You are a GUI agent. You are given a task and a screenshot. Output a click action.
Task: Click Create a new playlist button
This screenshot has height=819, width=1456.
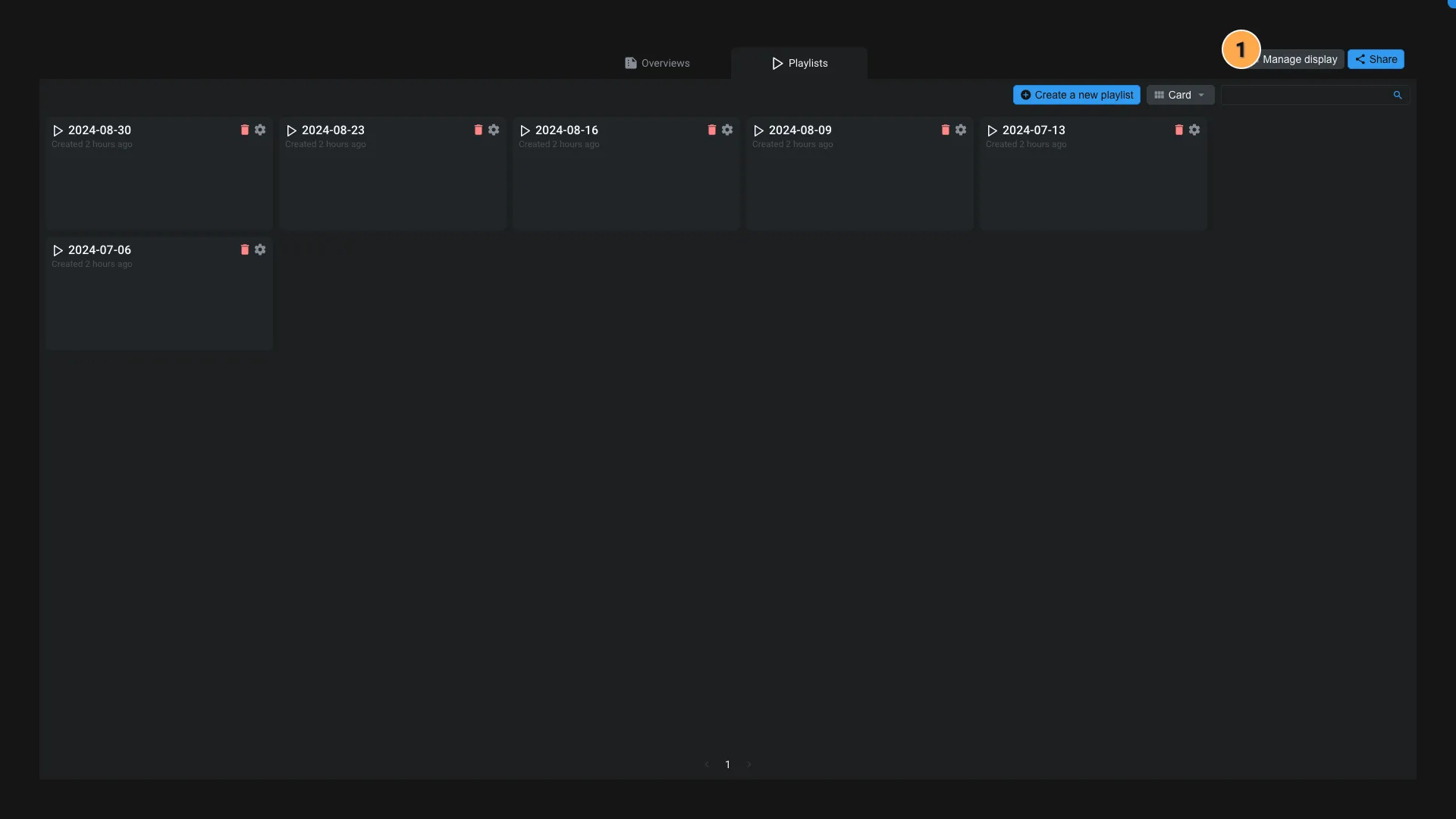tap(1076, 95)
